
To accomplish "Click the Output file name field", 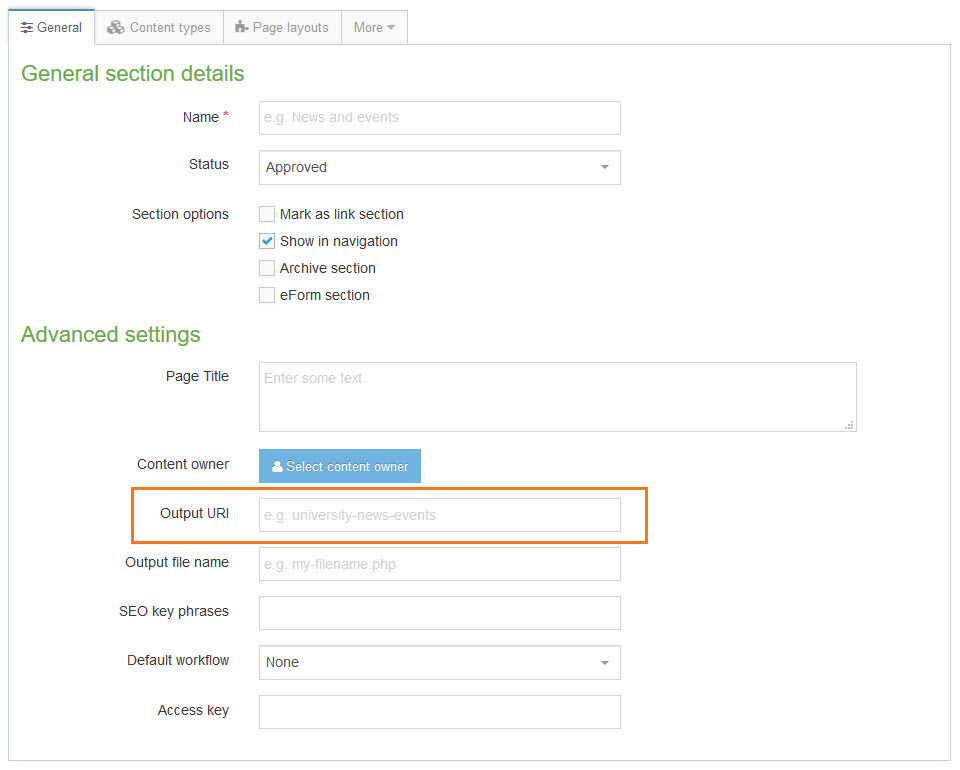I will click(x=439, y=563).
